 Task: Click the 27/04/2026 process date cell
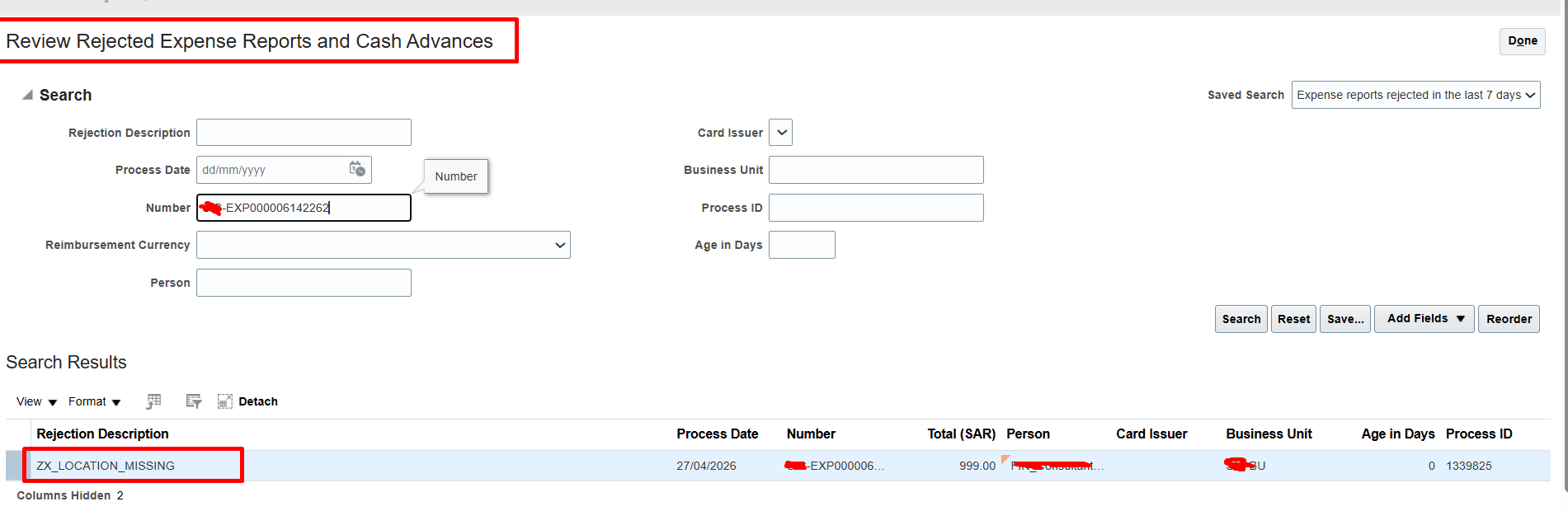[706, 466]
